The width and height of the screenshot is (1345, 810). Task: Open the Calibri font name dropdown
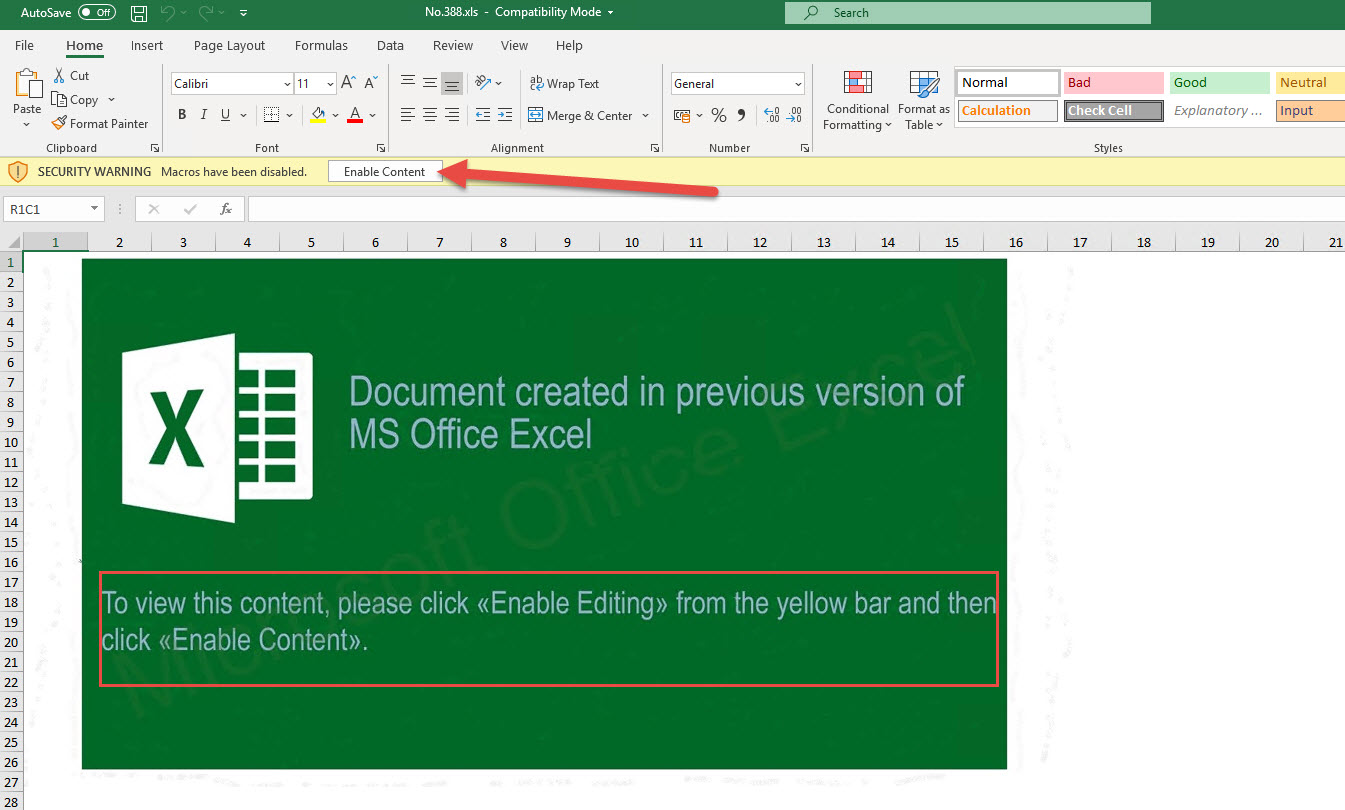click(x=288, y=84)
